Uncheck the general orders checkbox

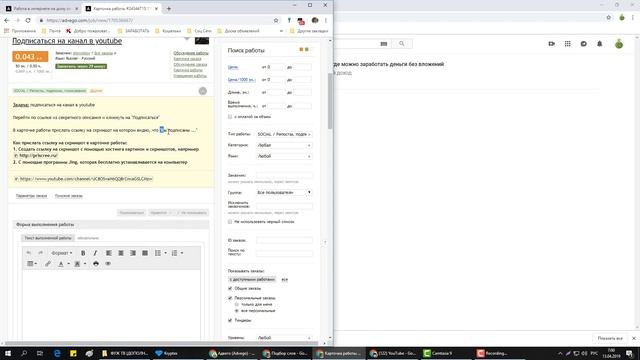(x=230, y=288)
